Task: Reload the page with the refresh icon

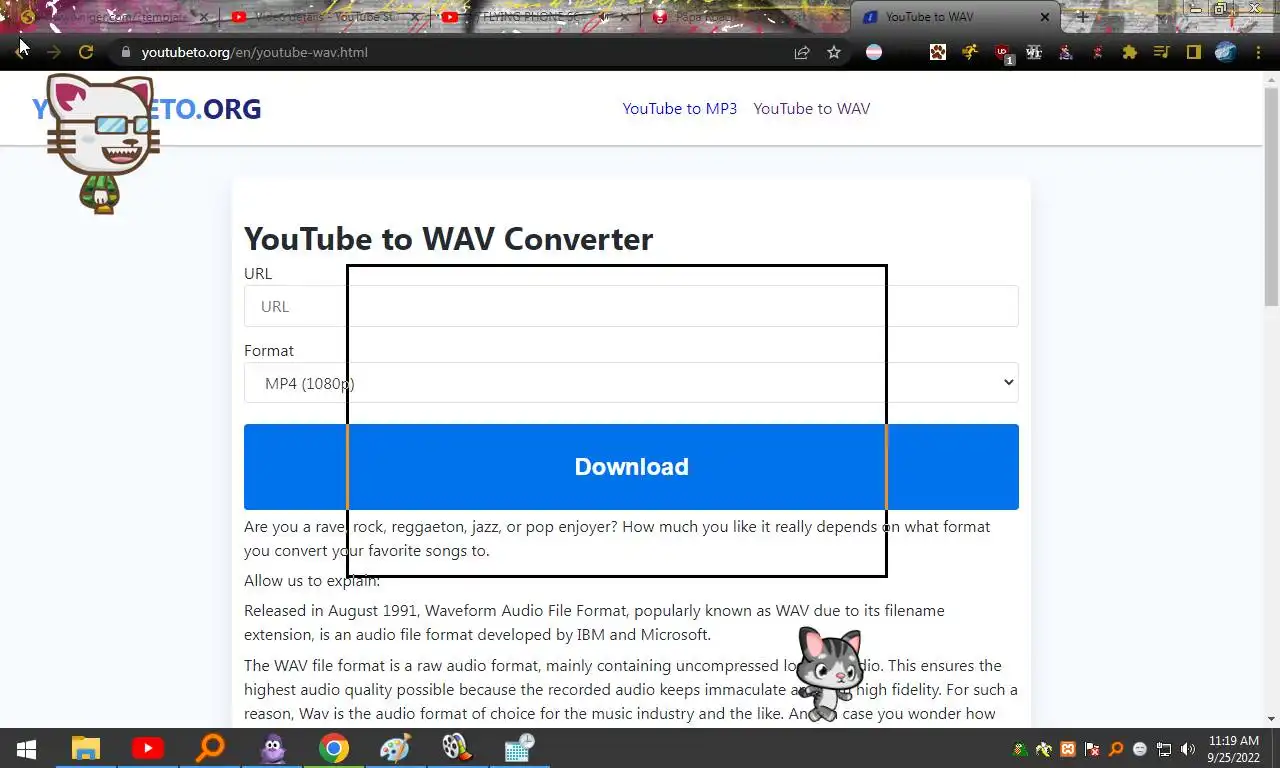Action: pyautogui.click(x=86, y=52)
